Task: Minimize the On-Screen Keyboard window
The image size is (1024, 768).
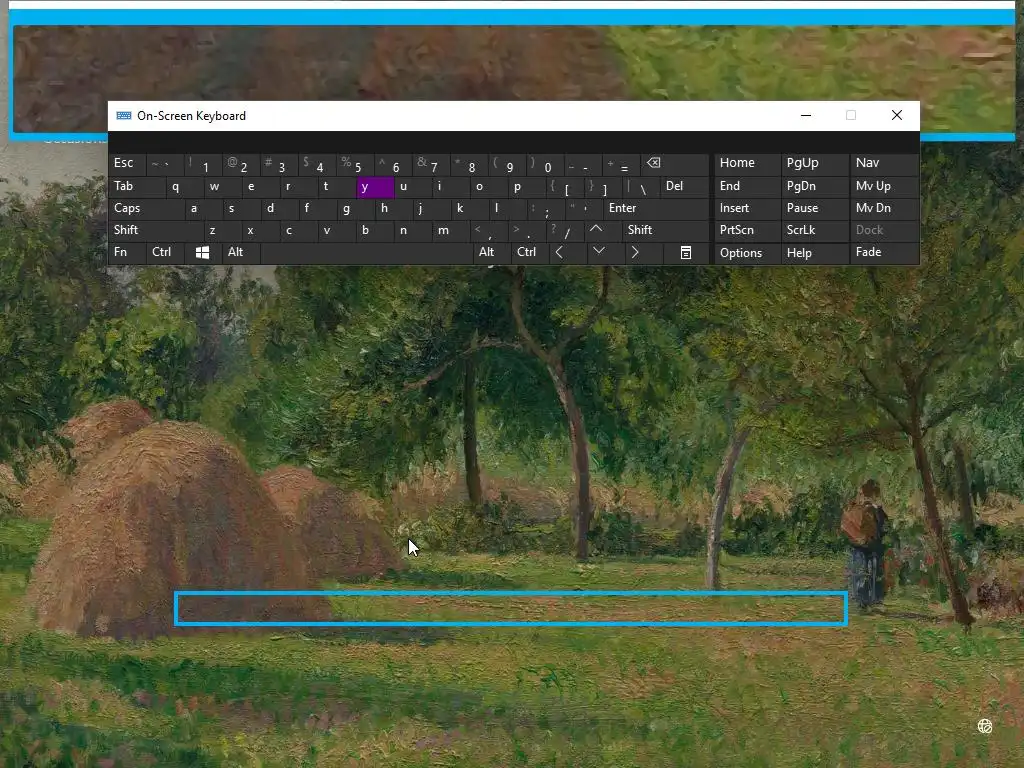Action: pyautogui.click(x=806, y=116)
